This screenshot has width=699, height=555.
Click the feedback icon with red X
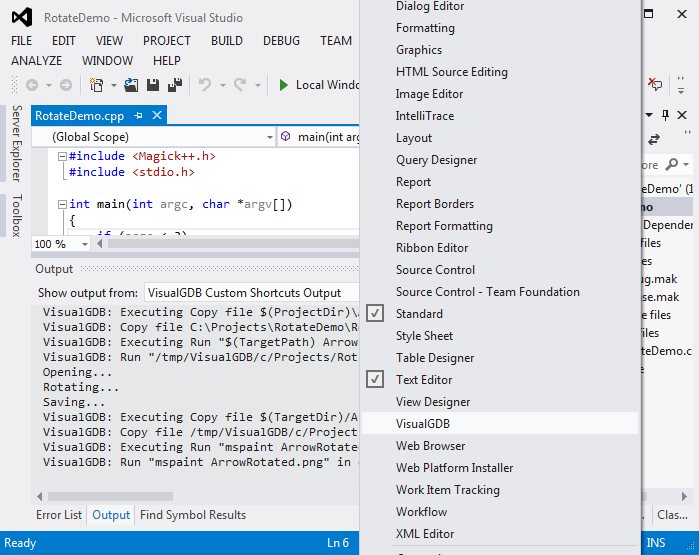655,84
